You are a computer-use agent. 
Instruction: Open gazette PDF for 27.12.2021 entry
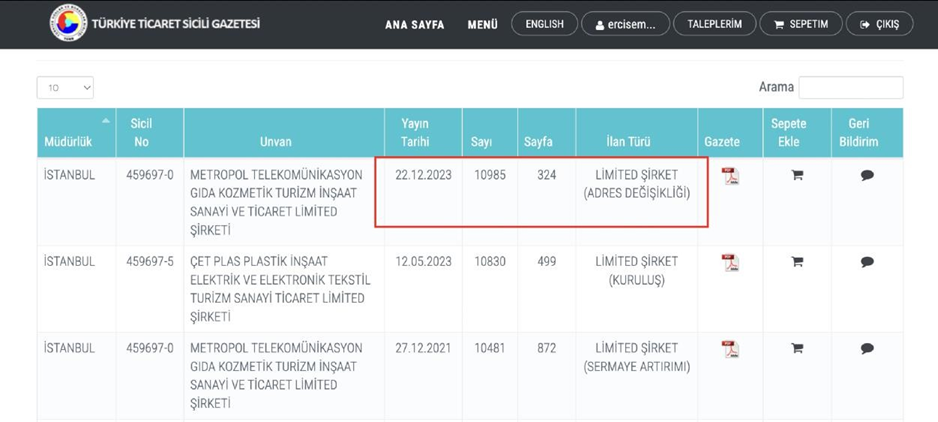point(730,349)
